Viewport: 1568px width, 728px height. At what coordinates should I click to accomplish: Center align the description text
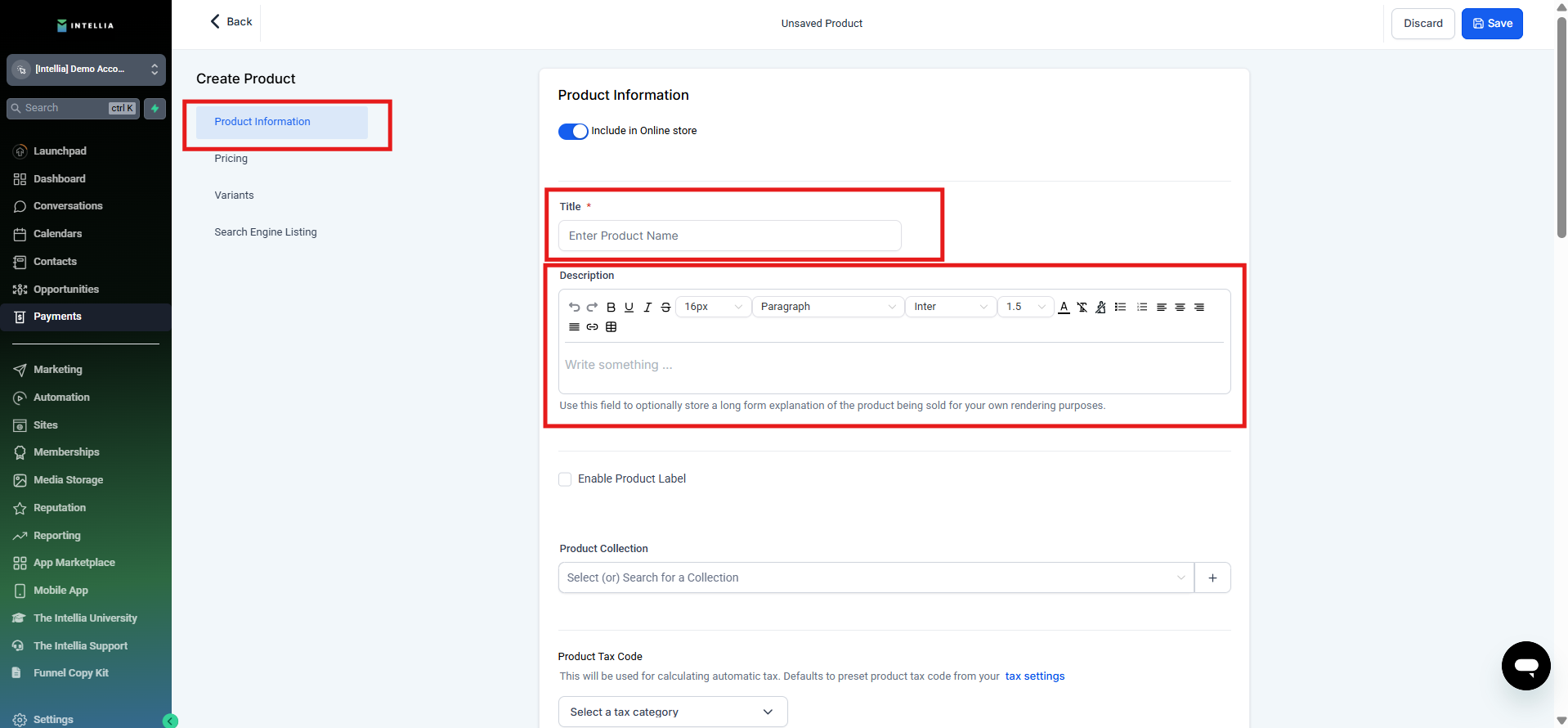pos(1180,307)
